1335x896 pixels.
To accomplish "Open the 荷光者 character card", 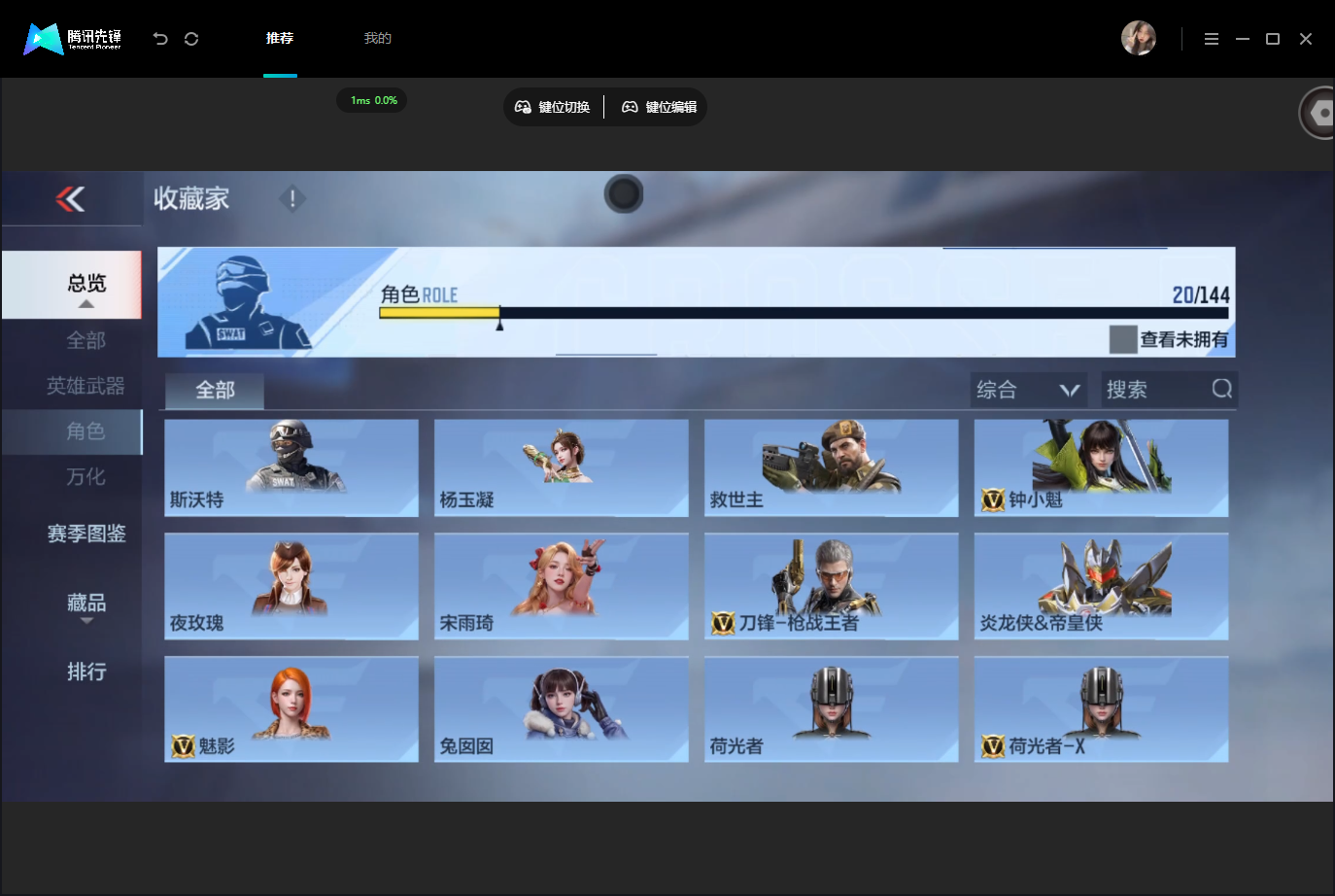I will tap(832, 709).
